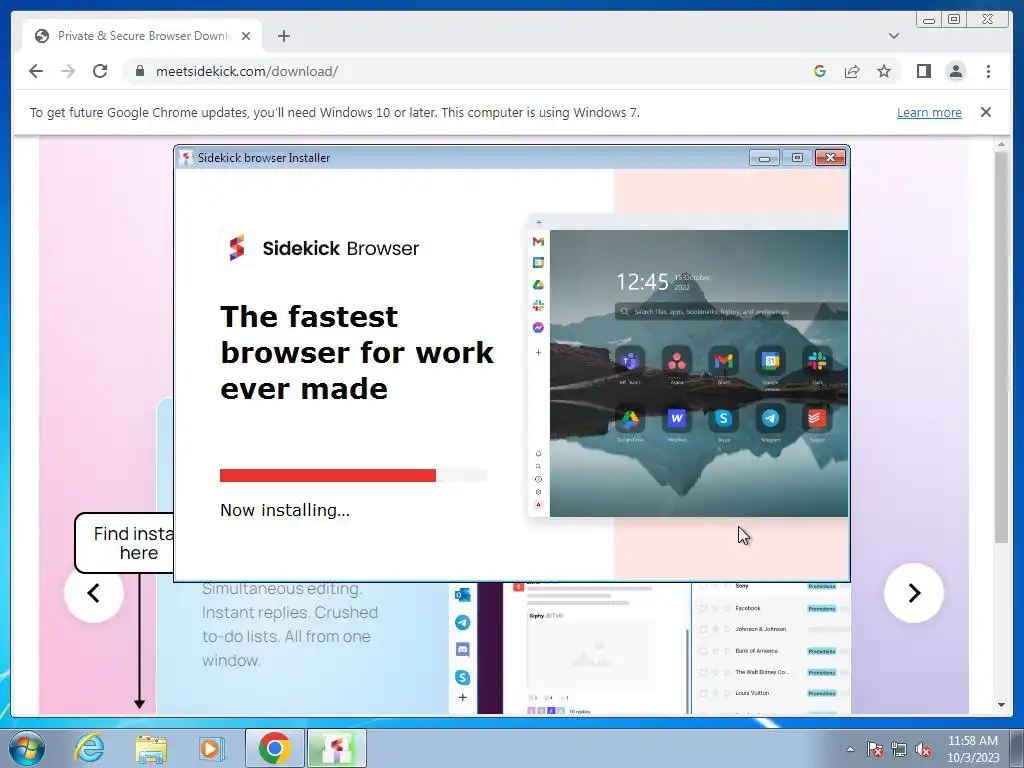Screen dimensions: 1024x768
Task: Click the Telegram tile in the preview grid
Action: [771, 419]
